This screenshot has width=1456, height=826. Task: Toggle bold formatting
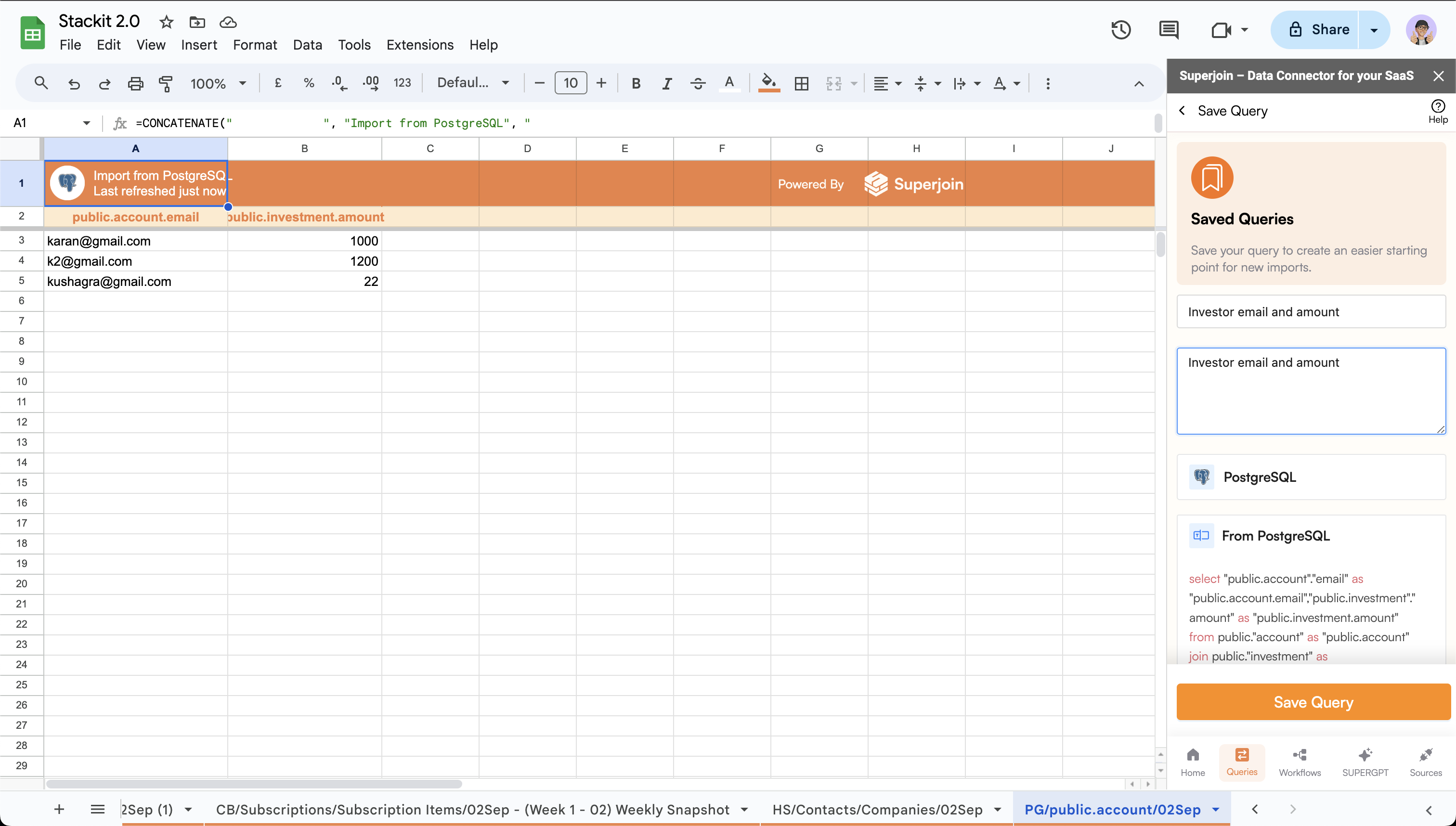(x=636, y=83)
